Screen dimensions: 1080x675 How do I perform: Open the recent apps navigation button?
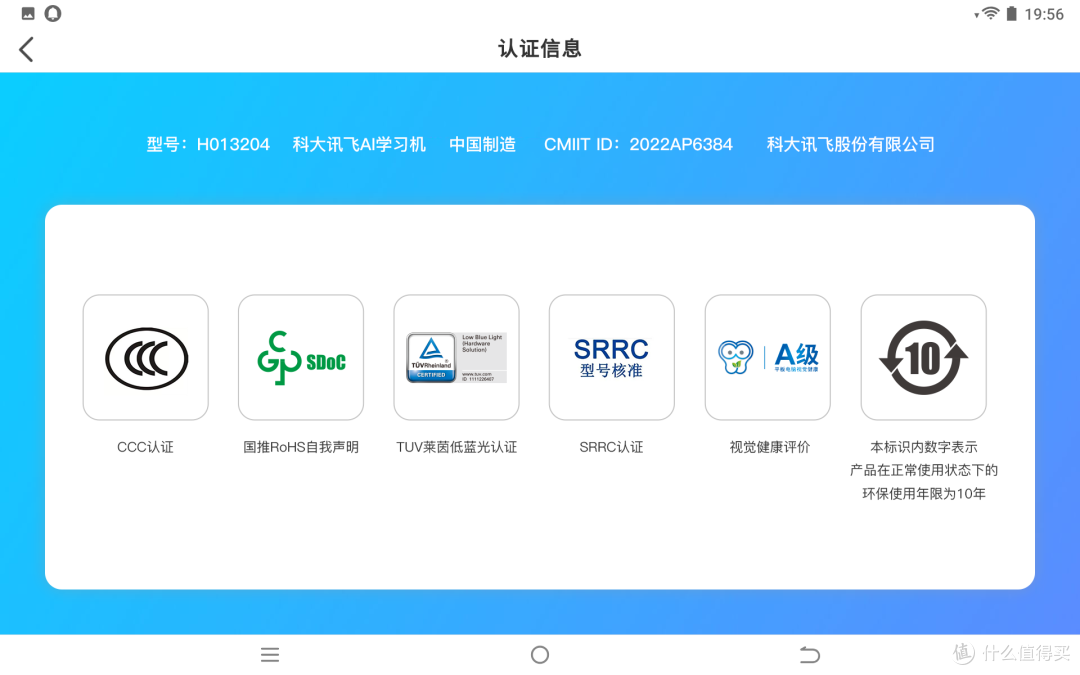pos(270,654)
